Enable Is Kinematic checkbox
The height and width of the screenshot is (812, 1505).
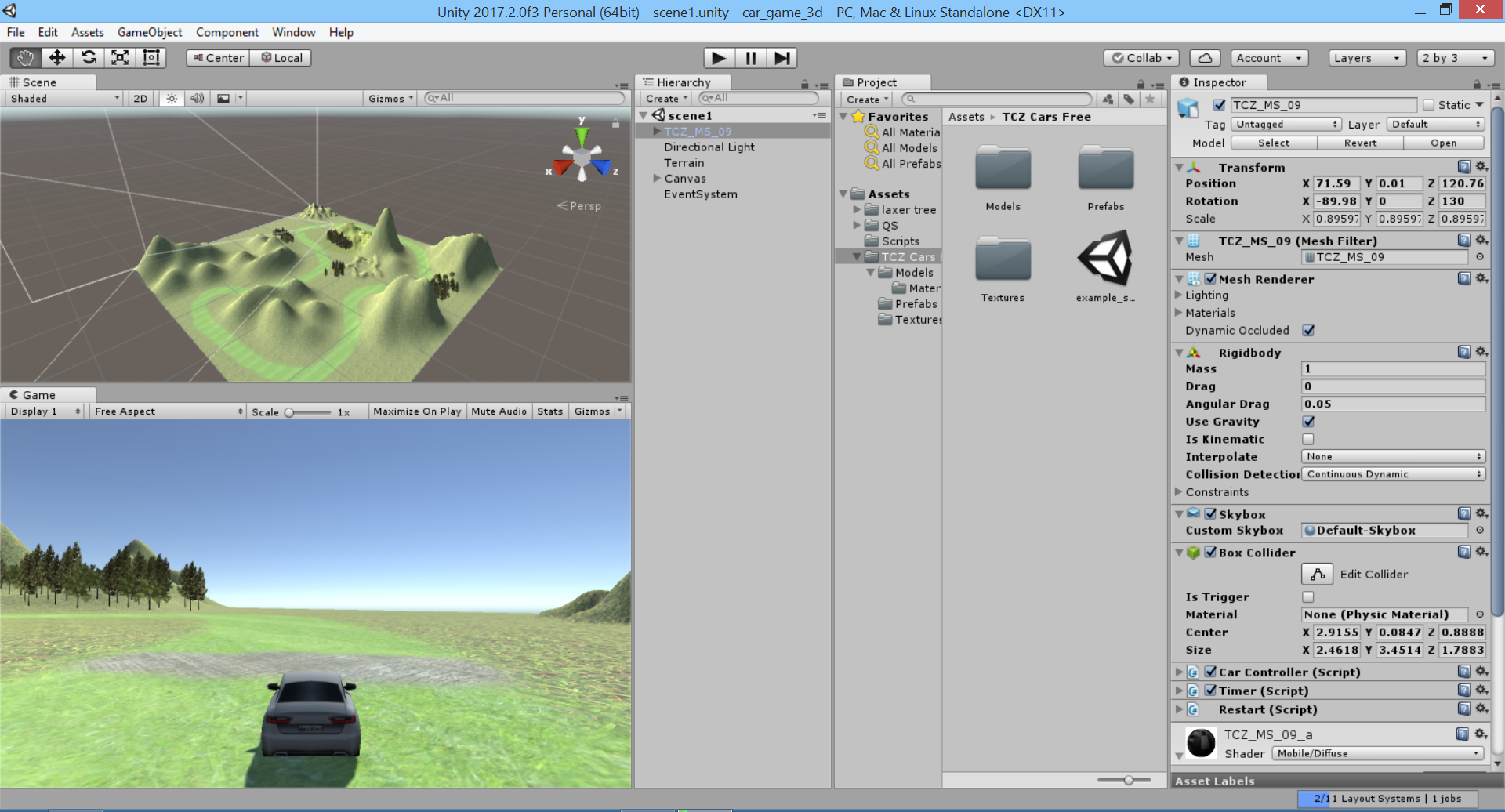tap(1308, 440)
